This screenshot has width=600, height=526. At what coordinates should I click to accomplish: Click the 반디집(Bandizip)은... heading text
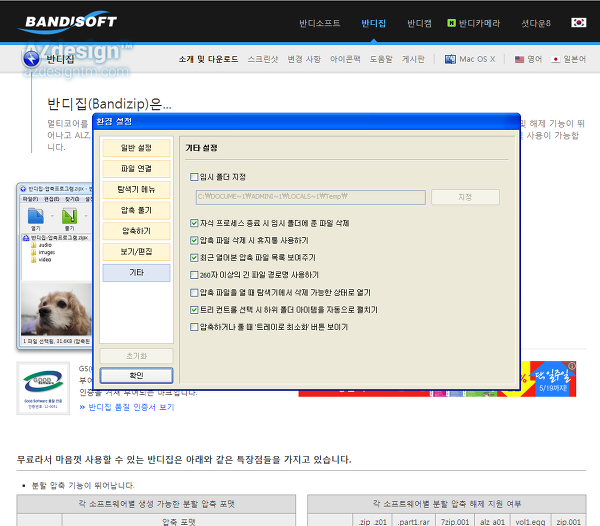[x=109, y=104]
